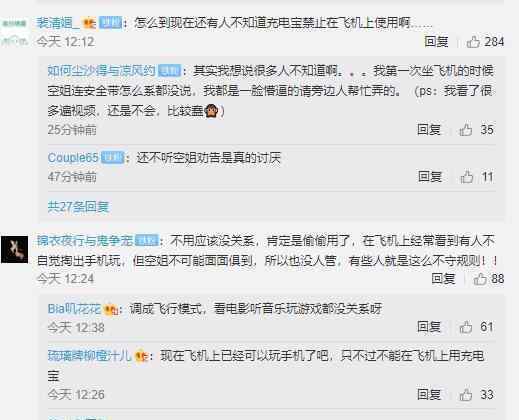Viewport: 519px width, 420px height.
Task: Like the comment with 88 likes
Action: pyautogui.click(x=480, y=279)
